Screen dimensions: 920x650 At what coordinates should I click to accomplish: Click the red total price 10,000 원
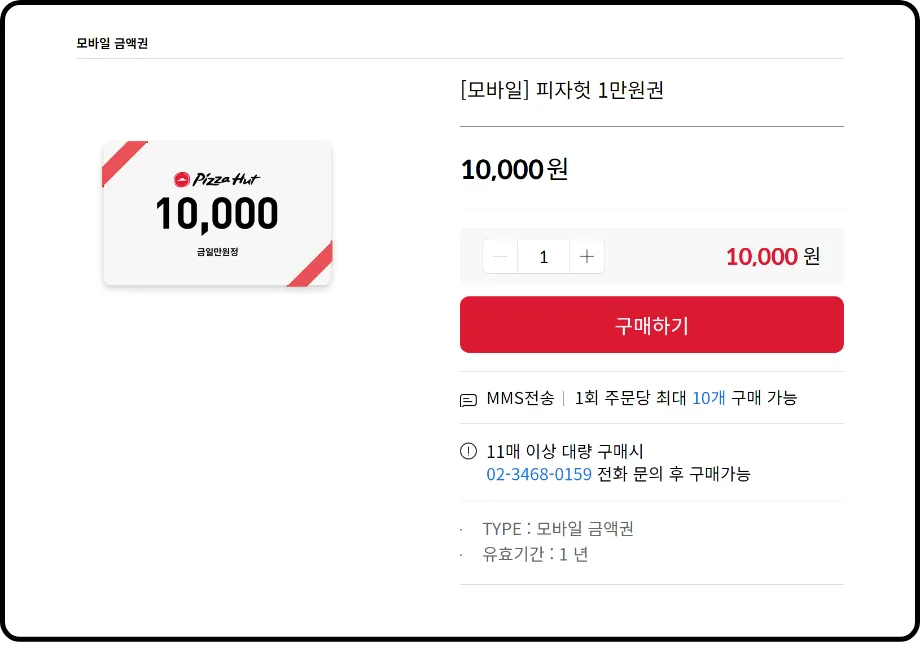pyautogui.click(x=773, y=256)
